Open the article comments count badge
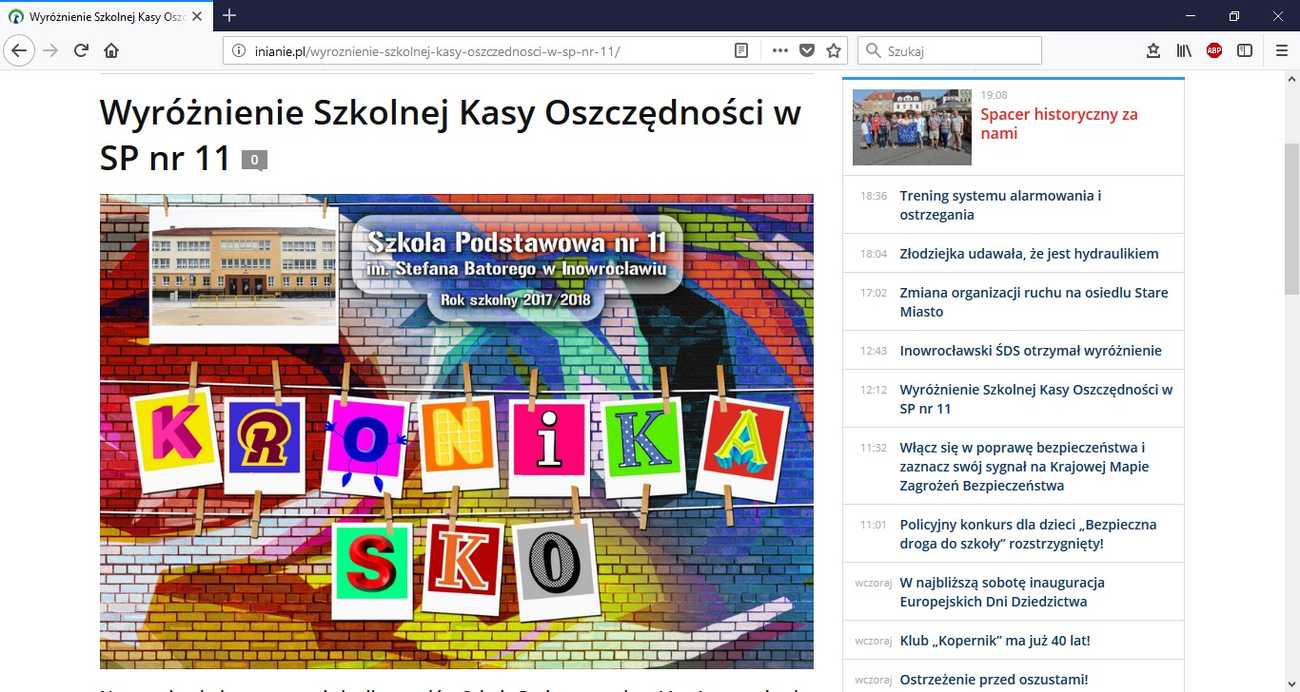This screenshot has height=692, width=1300. (x=254, y=160)
